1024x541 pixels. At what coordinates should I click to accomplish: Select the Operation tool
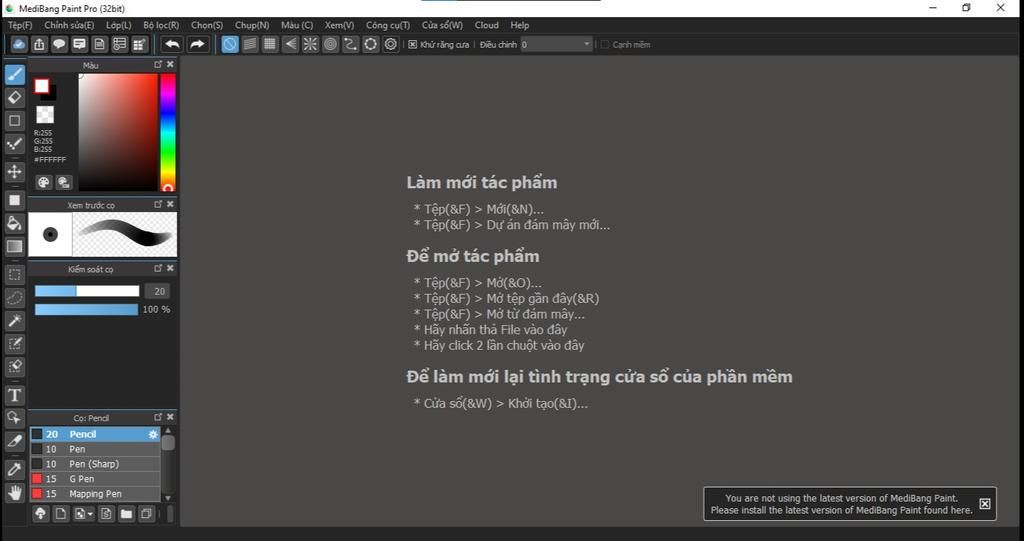[x=14, y=418]
